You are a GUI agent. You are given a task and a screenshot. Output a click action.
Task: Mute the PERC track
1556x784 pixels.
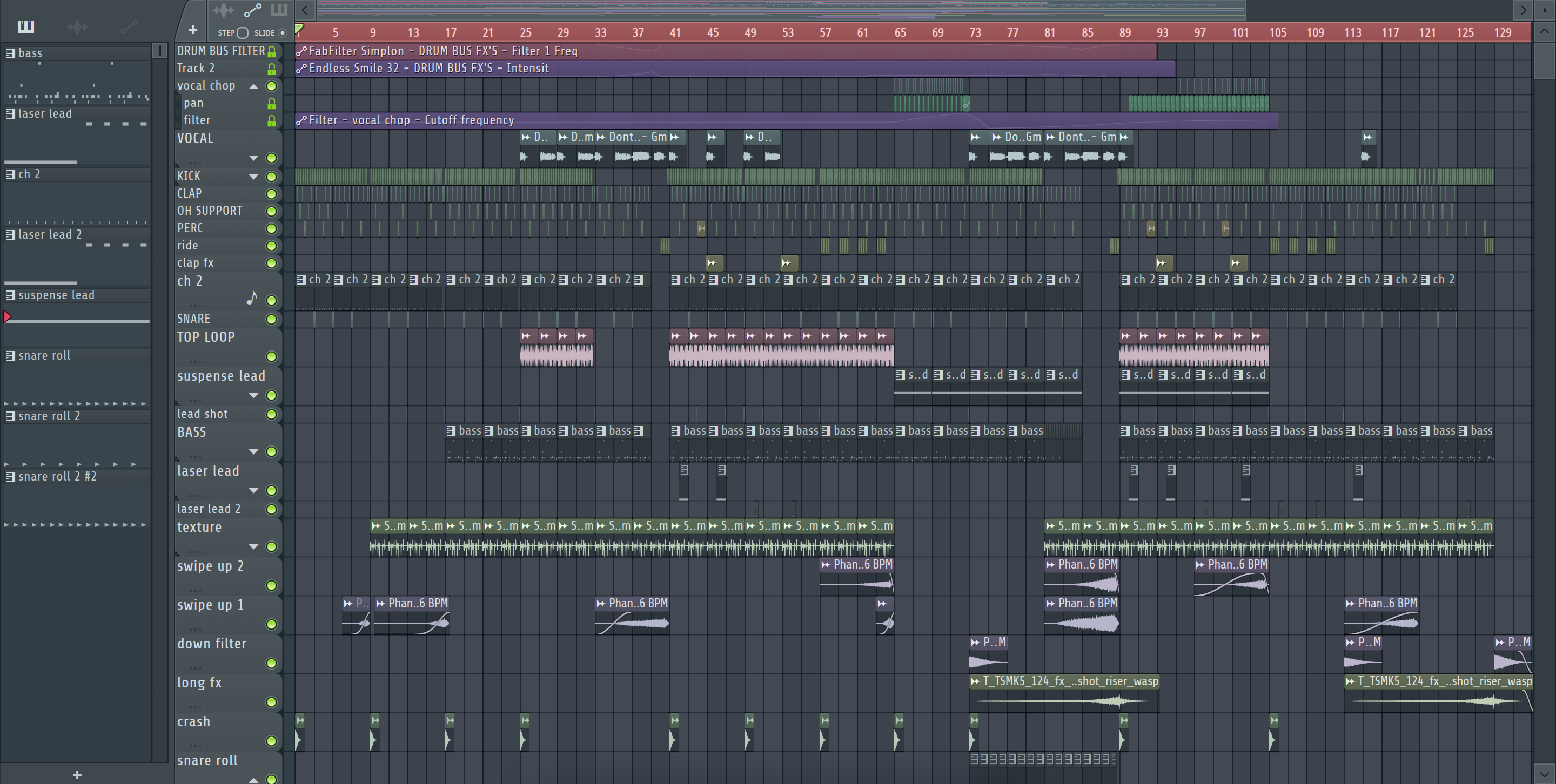272,229
